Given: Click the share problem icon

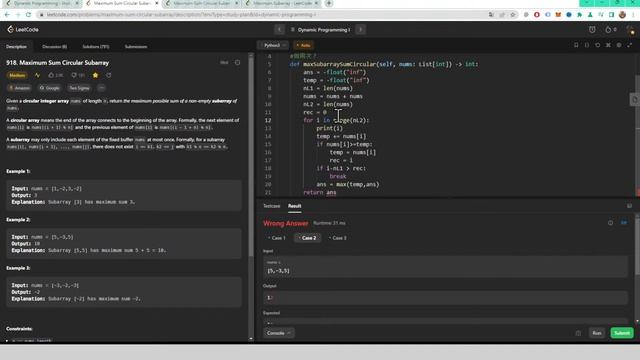Looking at the screenshot, I should click(x=109, y=75).
